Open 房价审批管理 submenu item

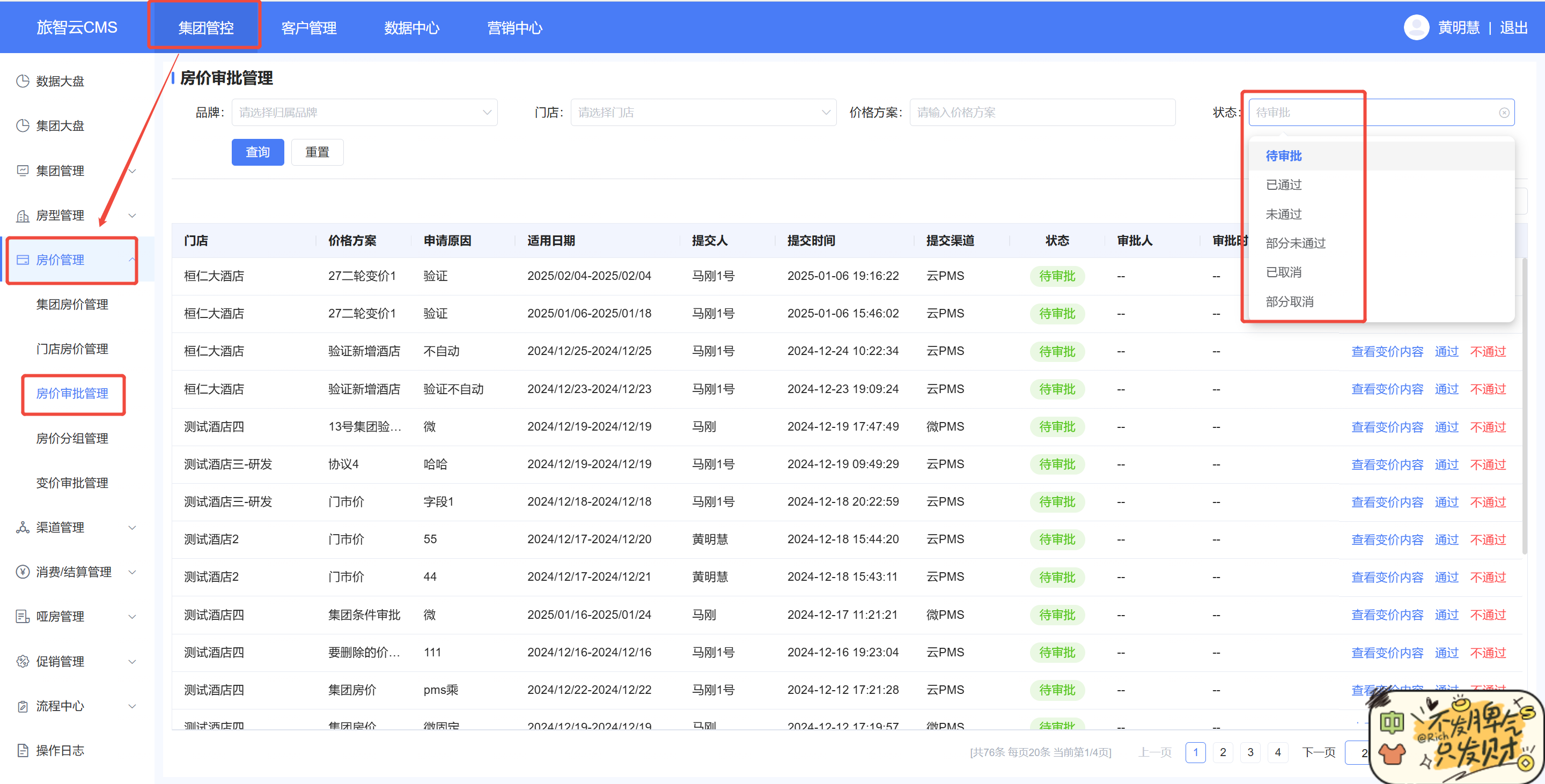[x=72, y=393]
